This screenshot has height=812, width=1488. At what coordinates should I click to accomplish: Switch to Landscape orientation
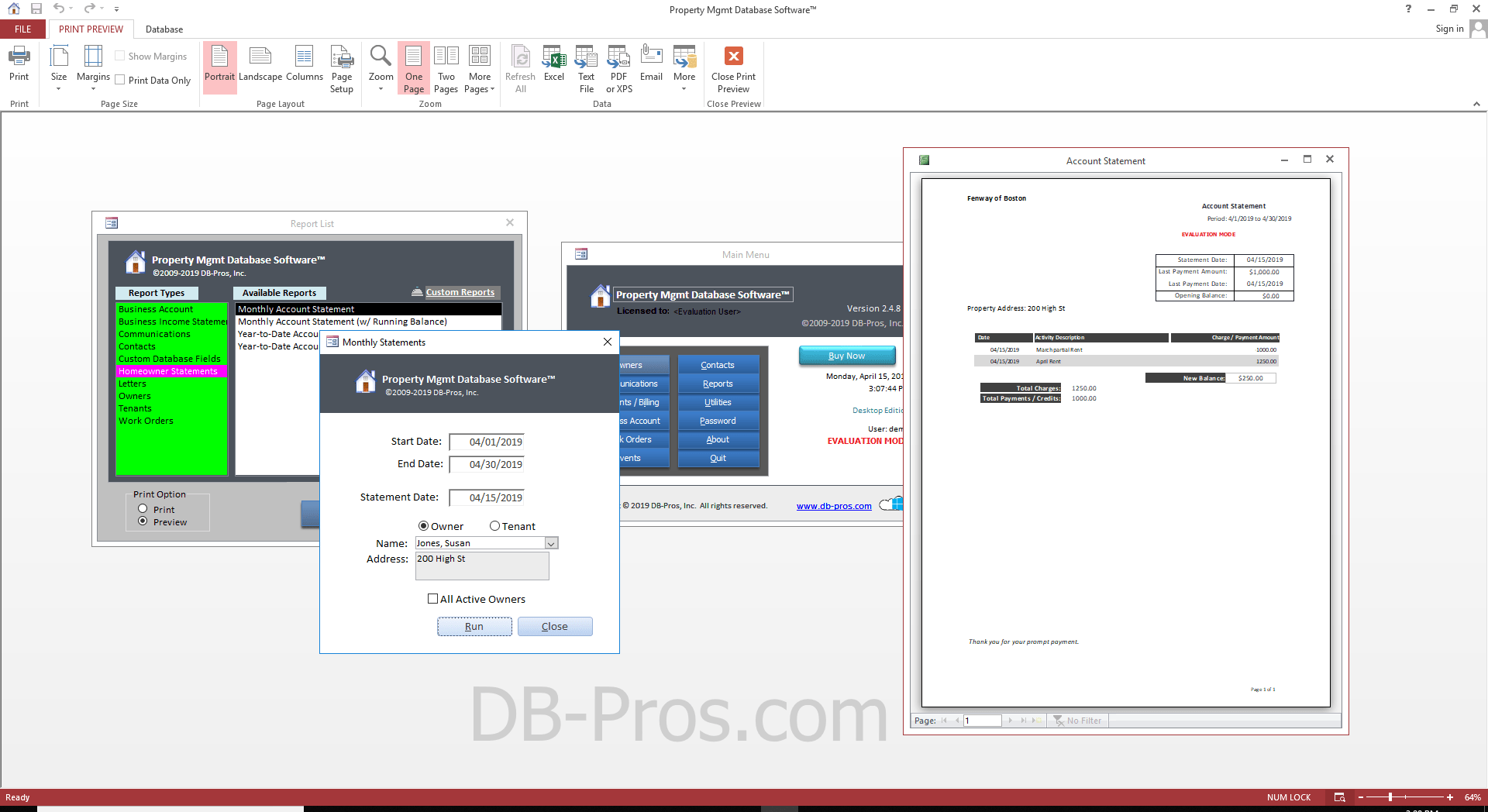260,67
